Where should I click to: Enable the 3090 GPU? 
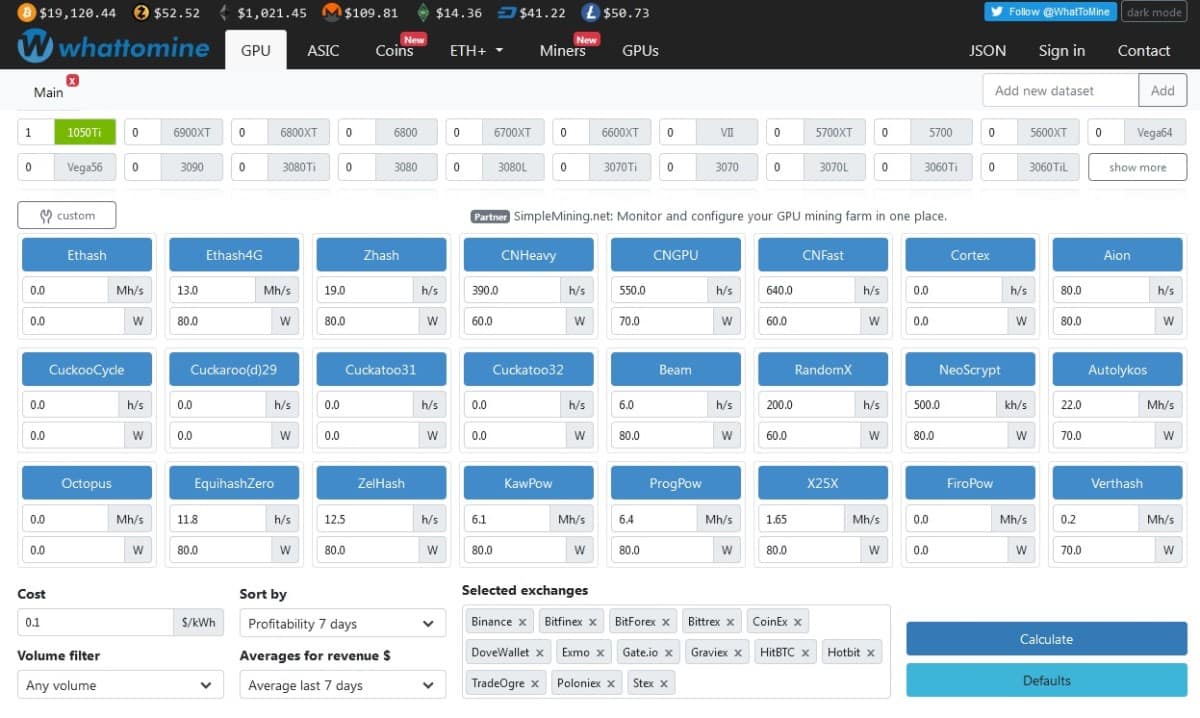(x=192, y=167)
